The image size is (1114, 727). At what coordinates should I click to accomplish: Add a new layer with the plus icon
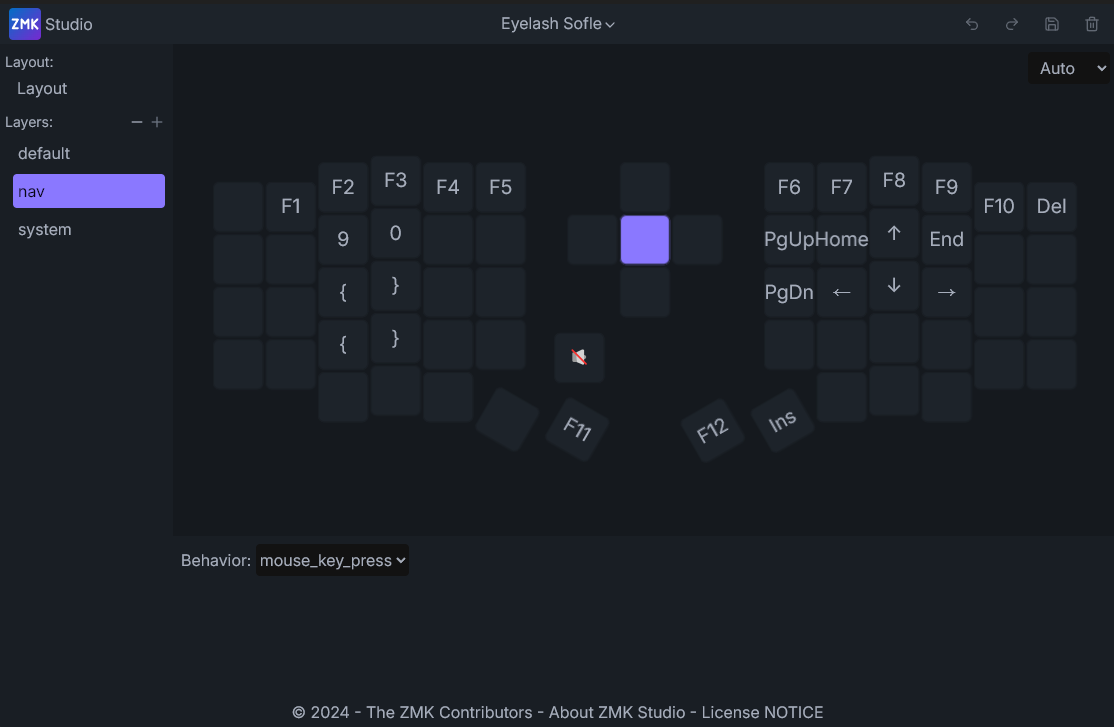click(157, 122)
